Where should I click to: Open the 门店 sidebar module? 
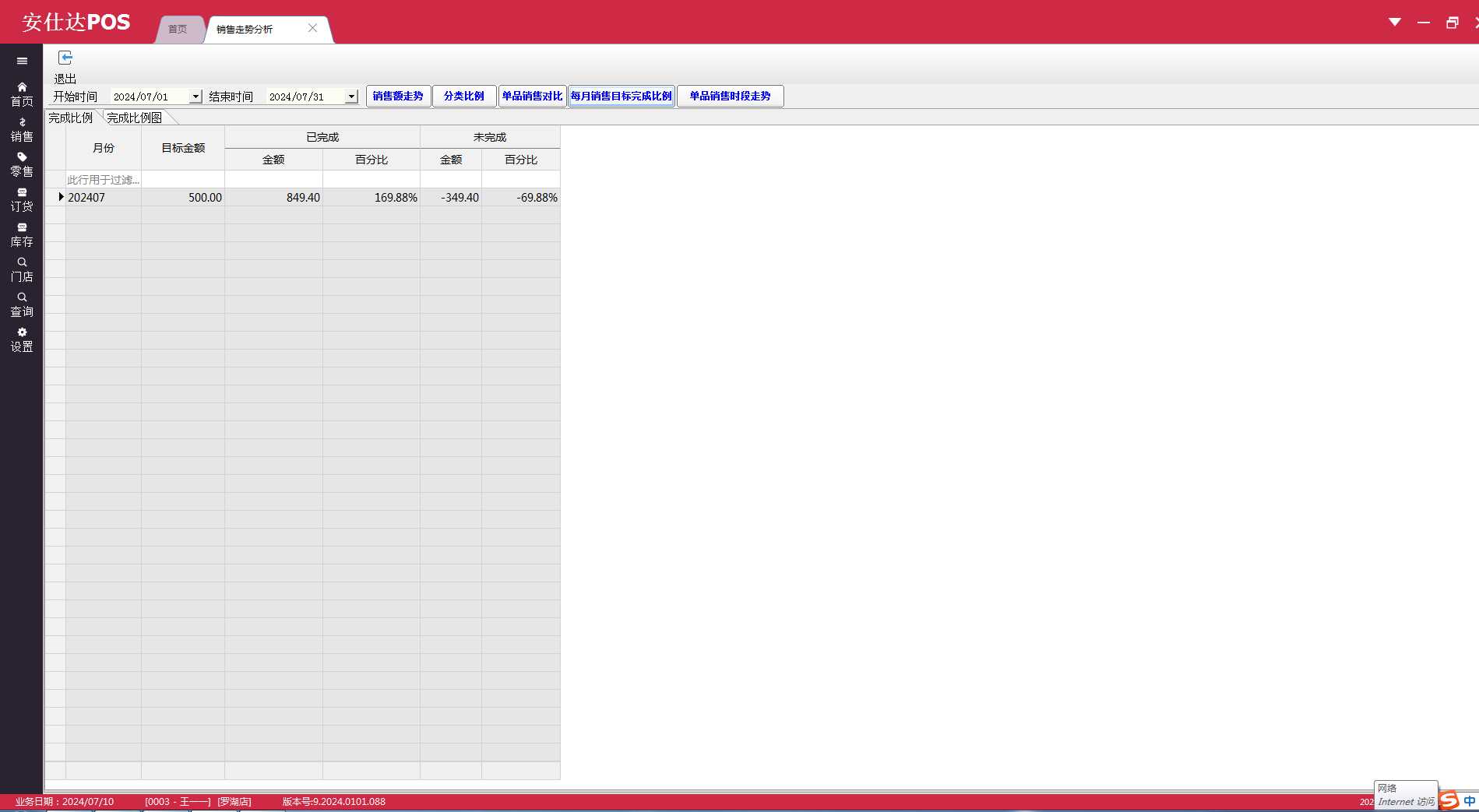22,270
